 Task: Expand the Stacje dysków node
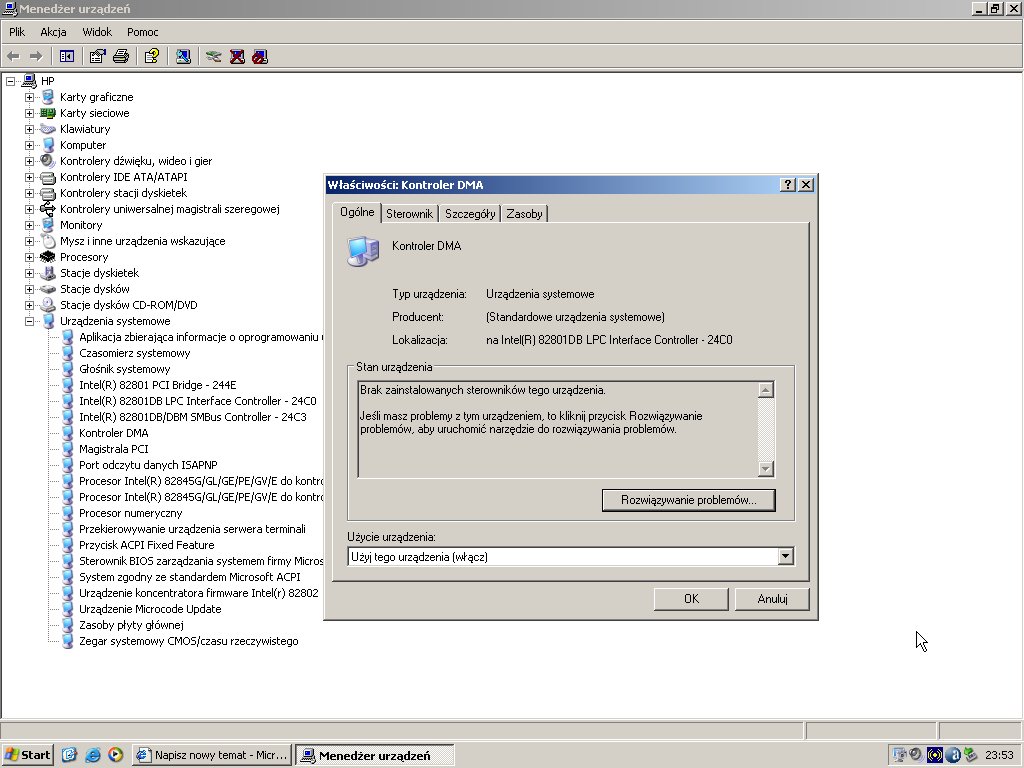[29, 289]
